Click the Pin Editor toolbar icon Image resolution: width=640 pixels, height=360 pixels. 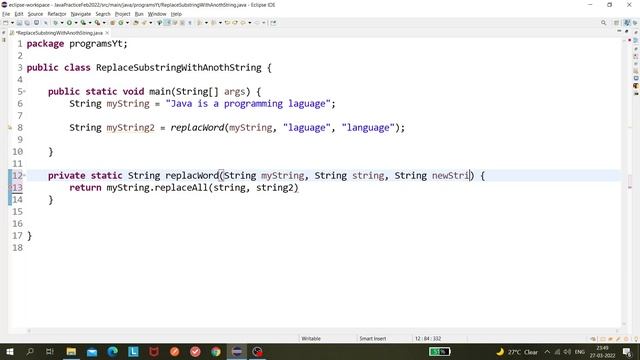tap(273, 23)
